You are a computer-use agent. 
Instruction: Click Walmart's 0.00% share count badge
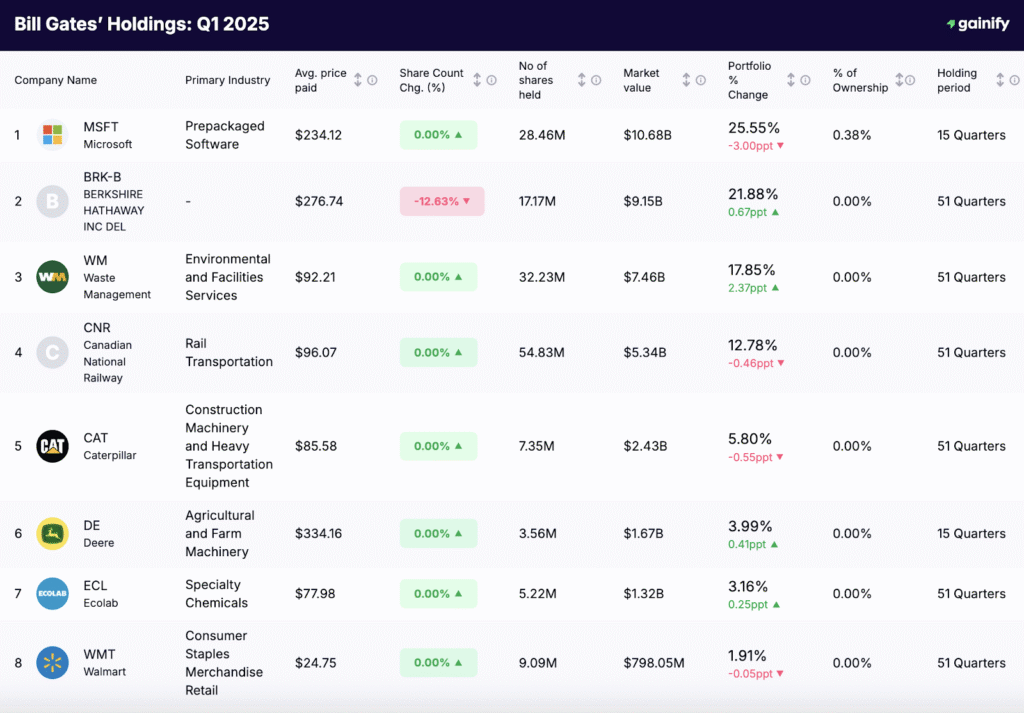point(438,663)
